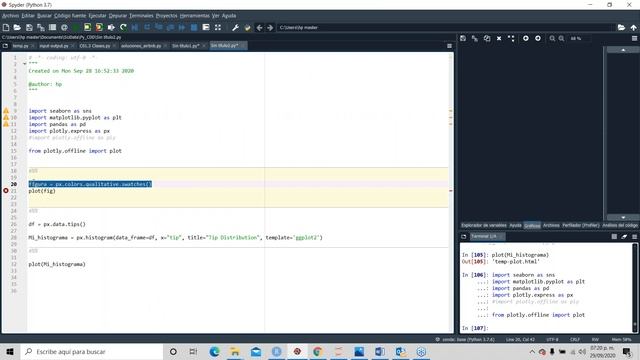The height and width of the screenshot is (360, 640).
Task: Click the Windows taskbar search box
Action: pos(92,351)
